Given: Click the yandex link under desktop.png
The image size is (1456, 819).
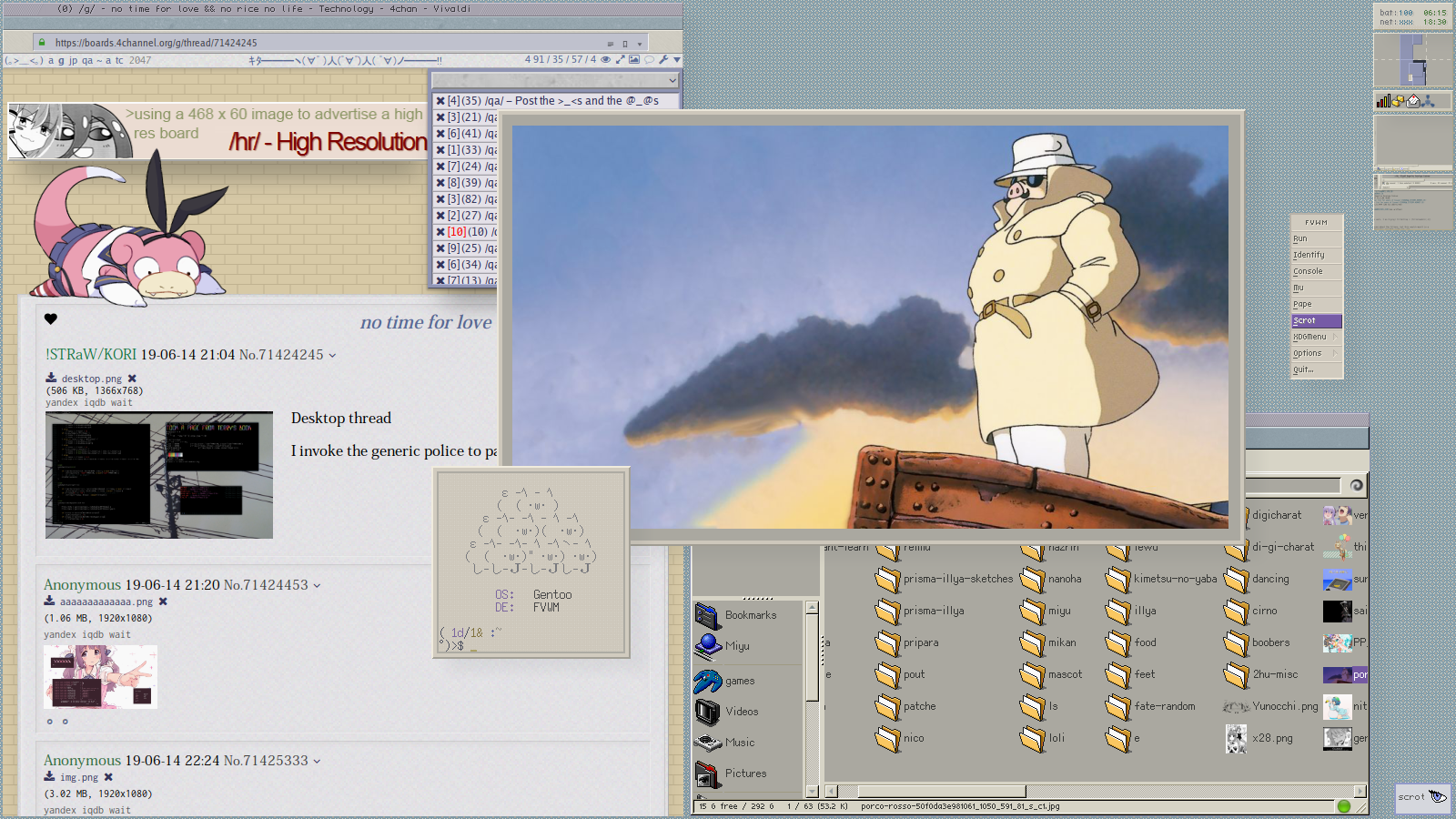Looking at the screenshot, I should [61, 402].
